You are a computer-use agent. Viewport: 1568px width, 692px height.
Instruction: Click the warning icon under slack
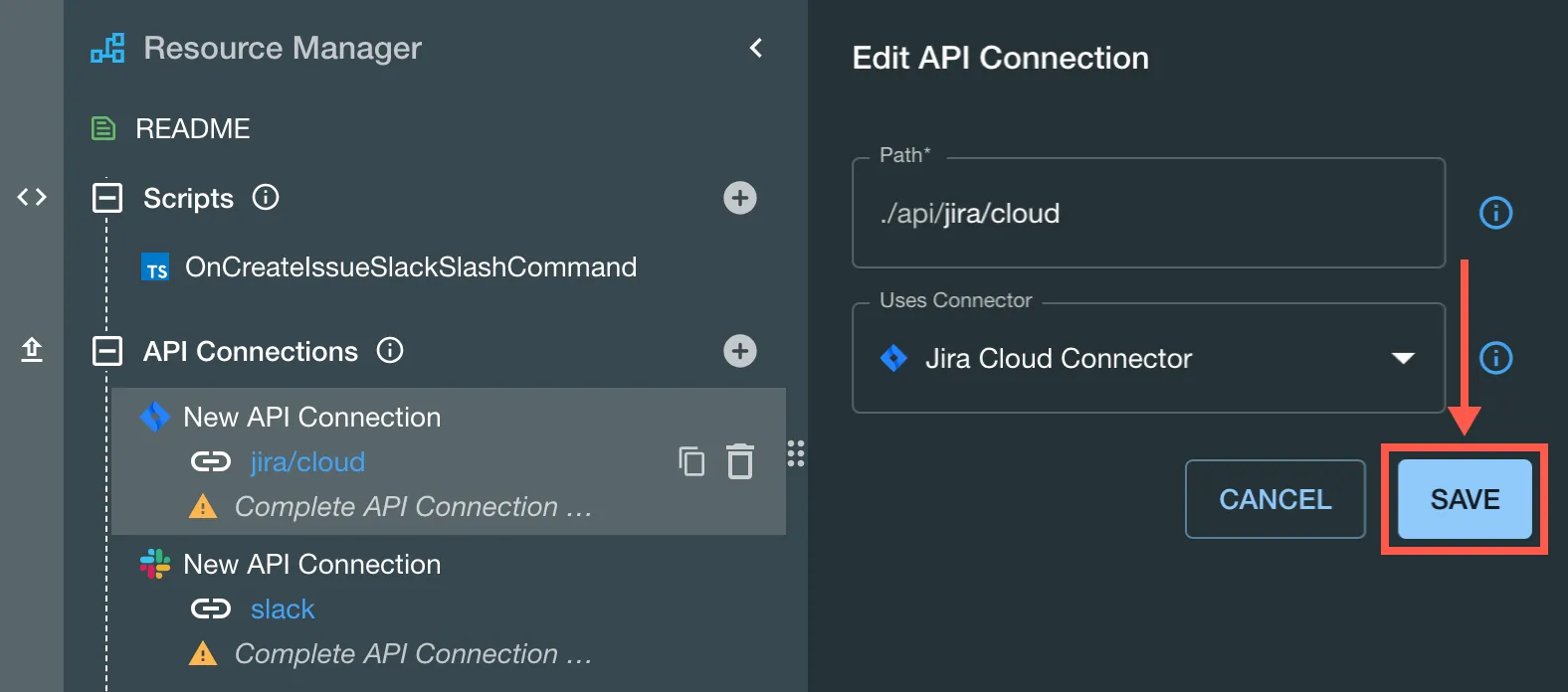coord(203,654)
